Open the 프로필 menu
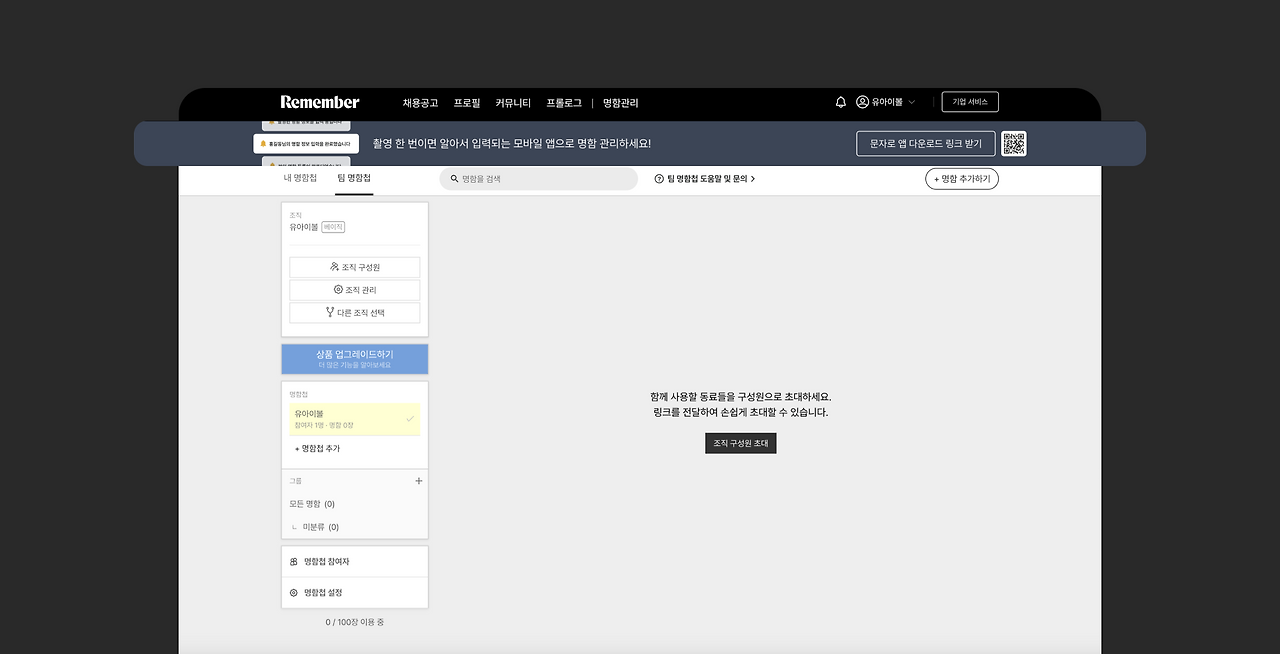This screenshot has height=654, width=1280. (x=467, y=103)
